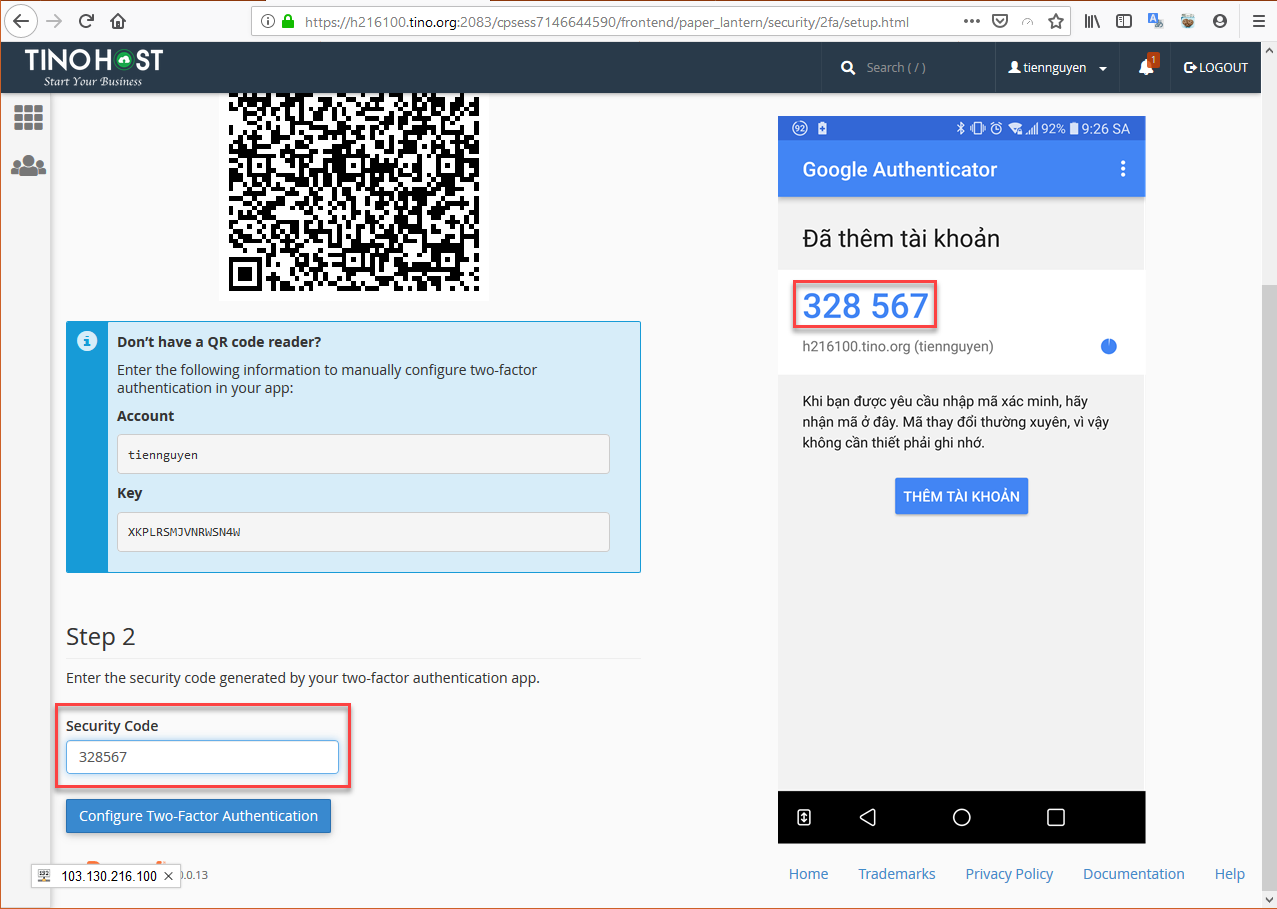The width and height of the screenshot is (1277, 909).
Task: Click the two-factor QR code image
Action: 354,194
